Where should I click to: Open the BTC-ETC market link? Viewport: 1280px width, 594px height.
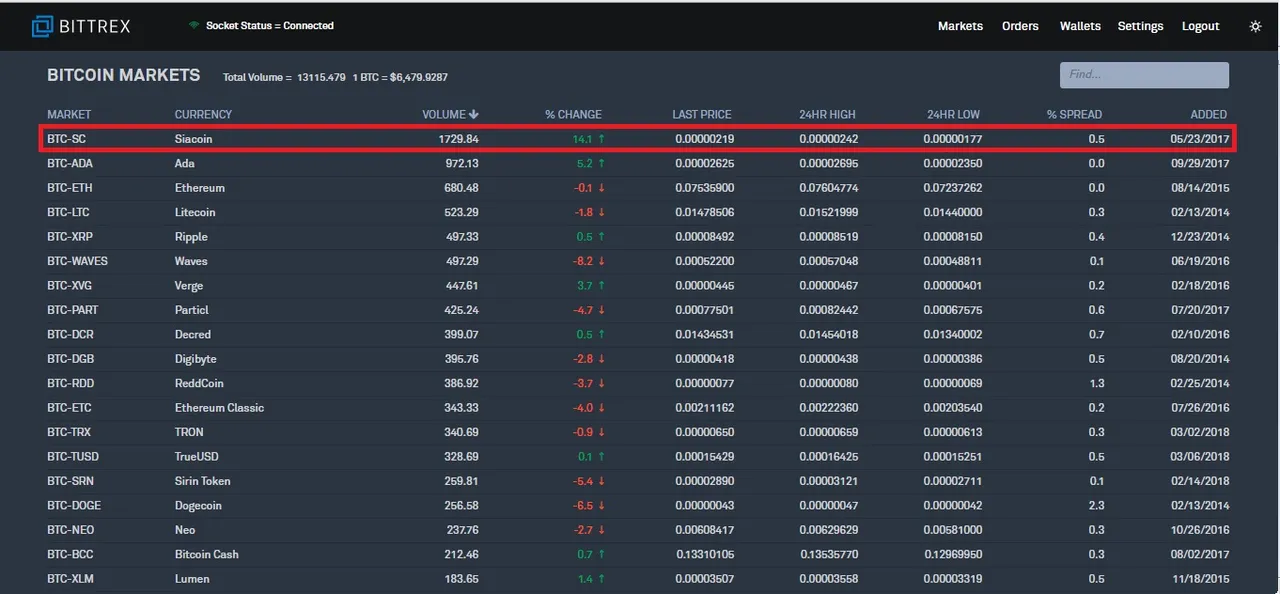69,408
